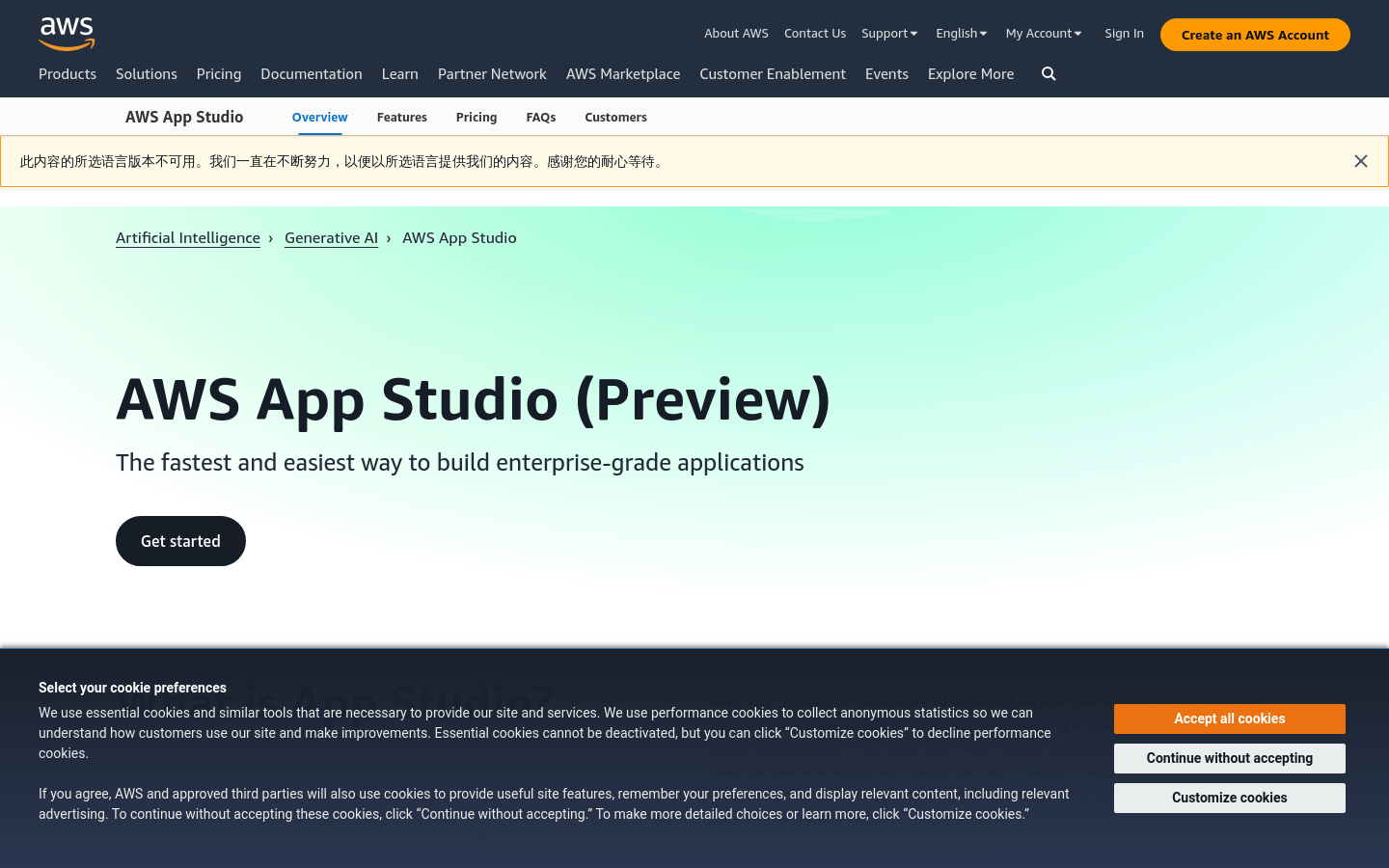Open the Learn menu
Viewport: 1389px width, 868px height.
click(399, 74)
